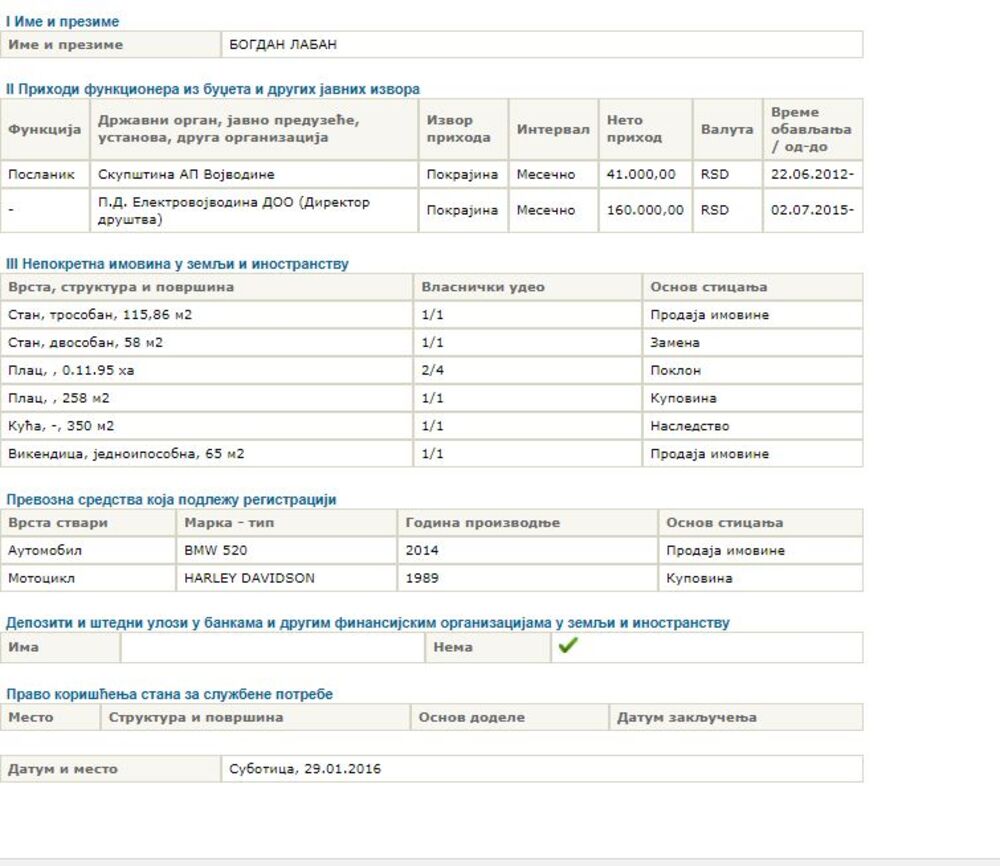The width and height of the screenshot is (1000, 866).
Task: Select the 41.000,00 net income value
Action: point(641,174)
